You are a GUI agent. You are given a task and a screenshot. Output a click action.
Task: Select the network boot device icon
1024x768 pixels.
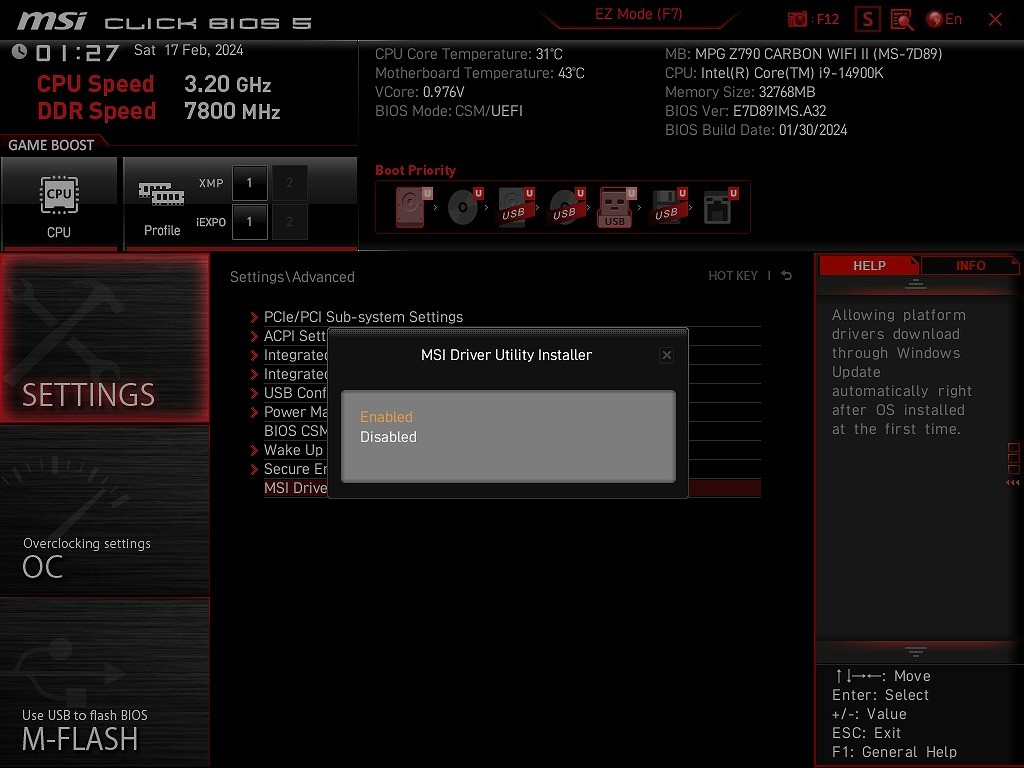720,207
